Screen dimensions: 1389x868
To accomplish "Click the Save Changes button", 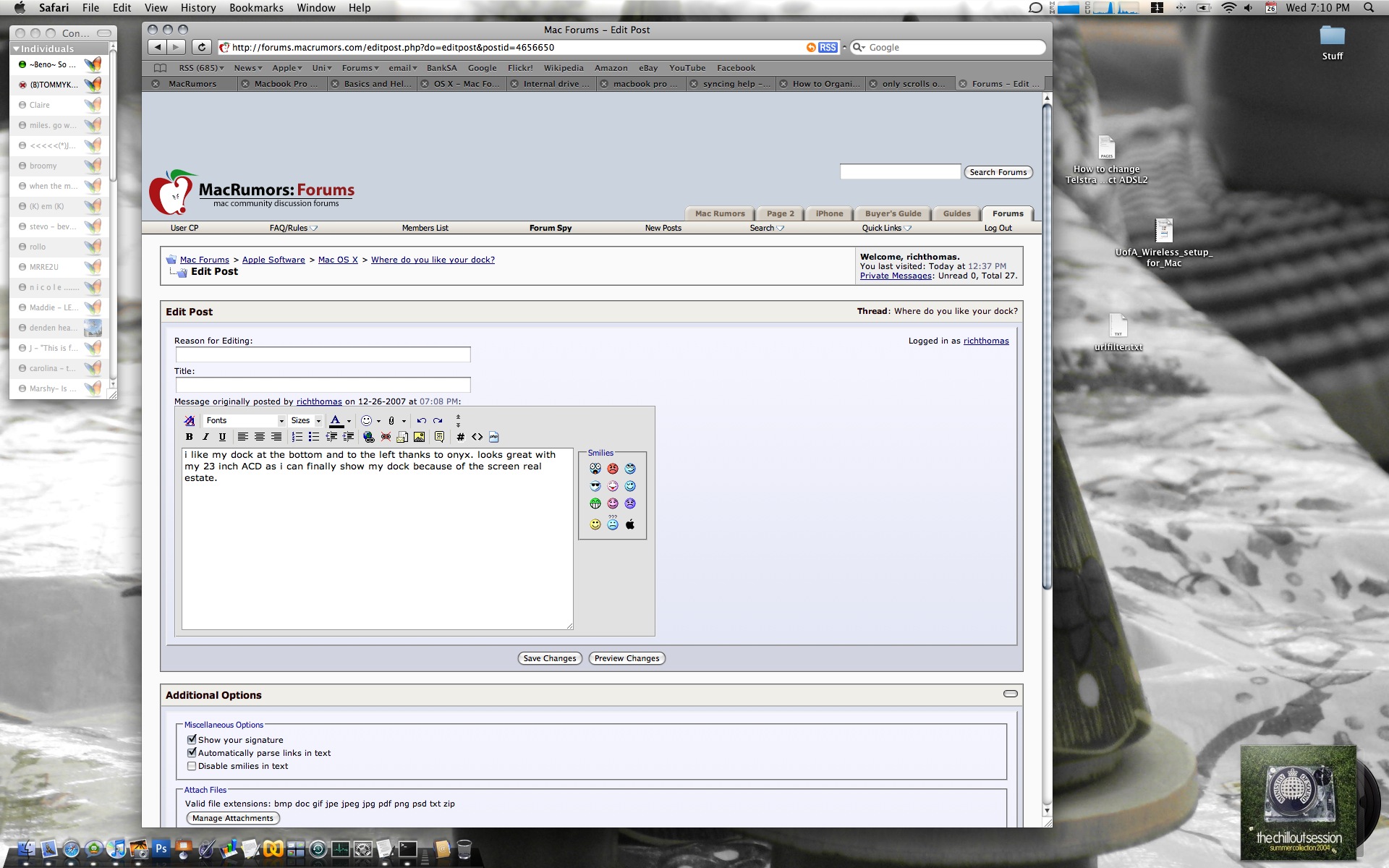I will tap(549, 658).
